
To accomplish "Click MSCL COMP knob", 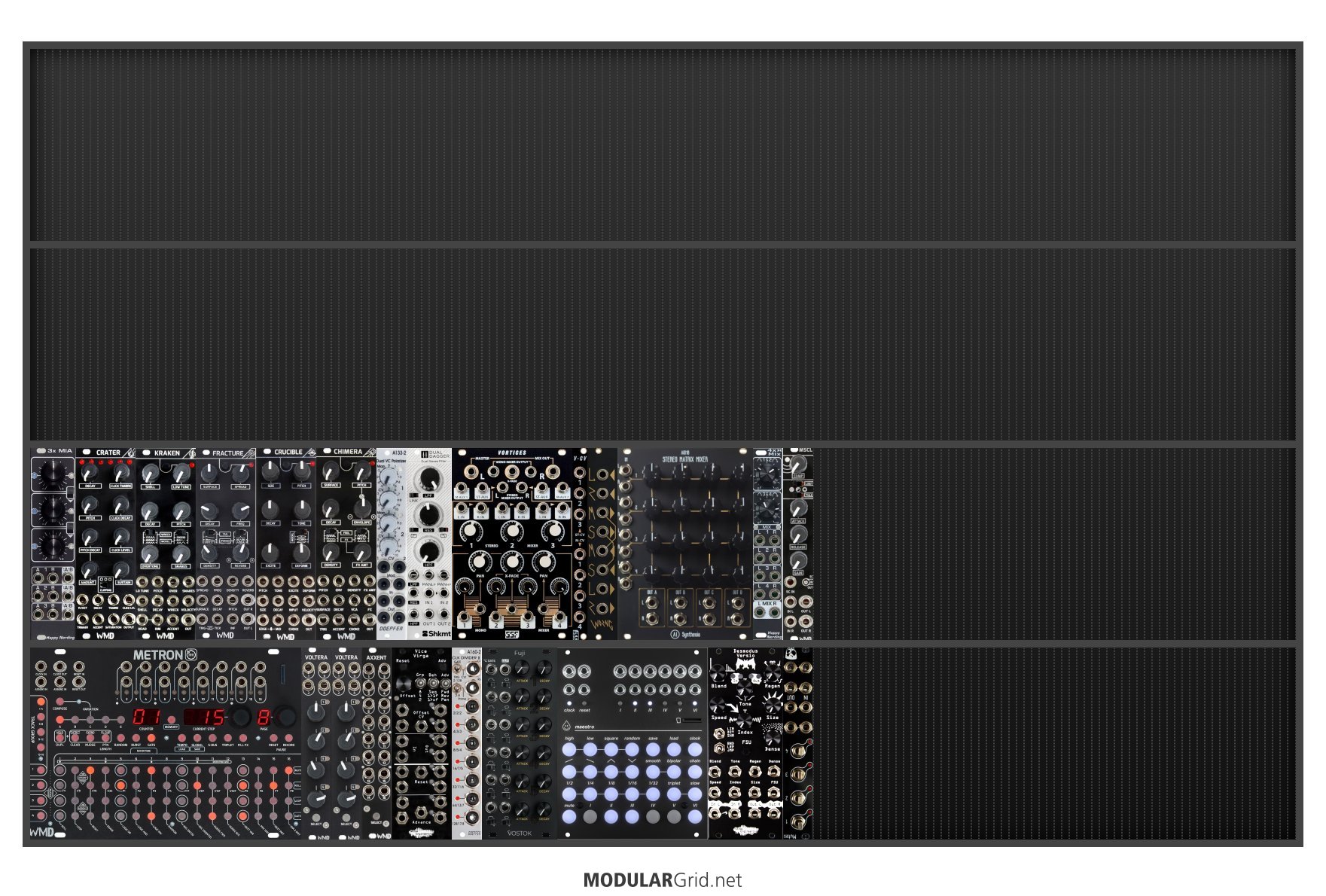I will point(797,465).
